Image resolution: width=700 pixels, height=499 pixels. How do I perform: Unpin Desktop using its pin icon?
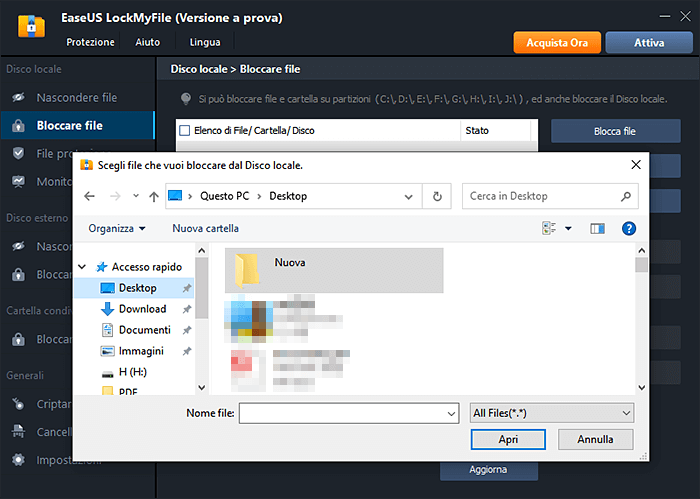(187, 288)
